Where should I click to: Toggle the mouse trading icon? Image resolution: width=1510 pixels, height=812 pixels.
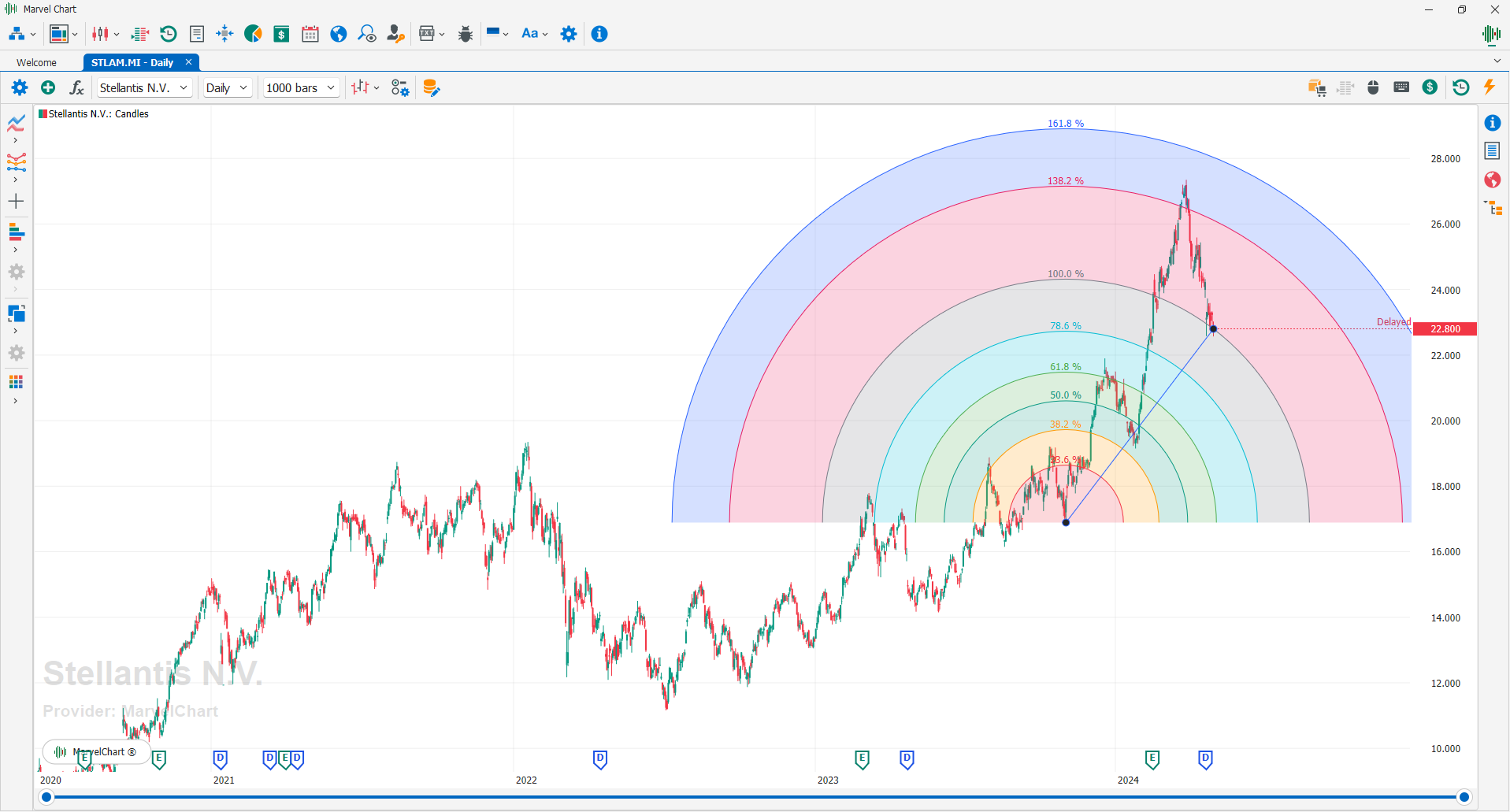pos(1373,87)
